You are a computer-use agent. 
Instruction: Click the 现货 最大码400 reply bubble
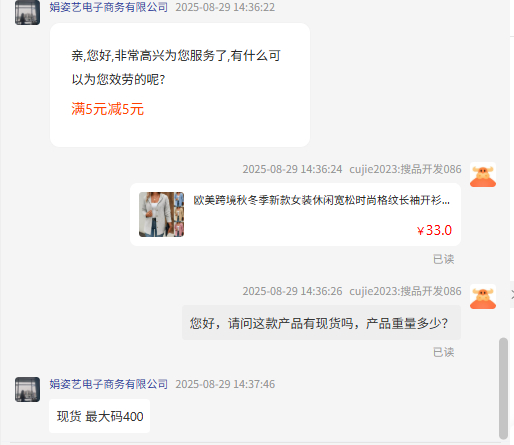click(100, 416)
